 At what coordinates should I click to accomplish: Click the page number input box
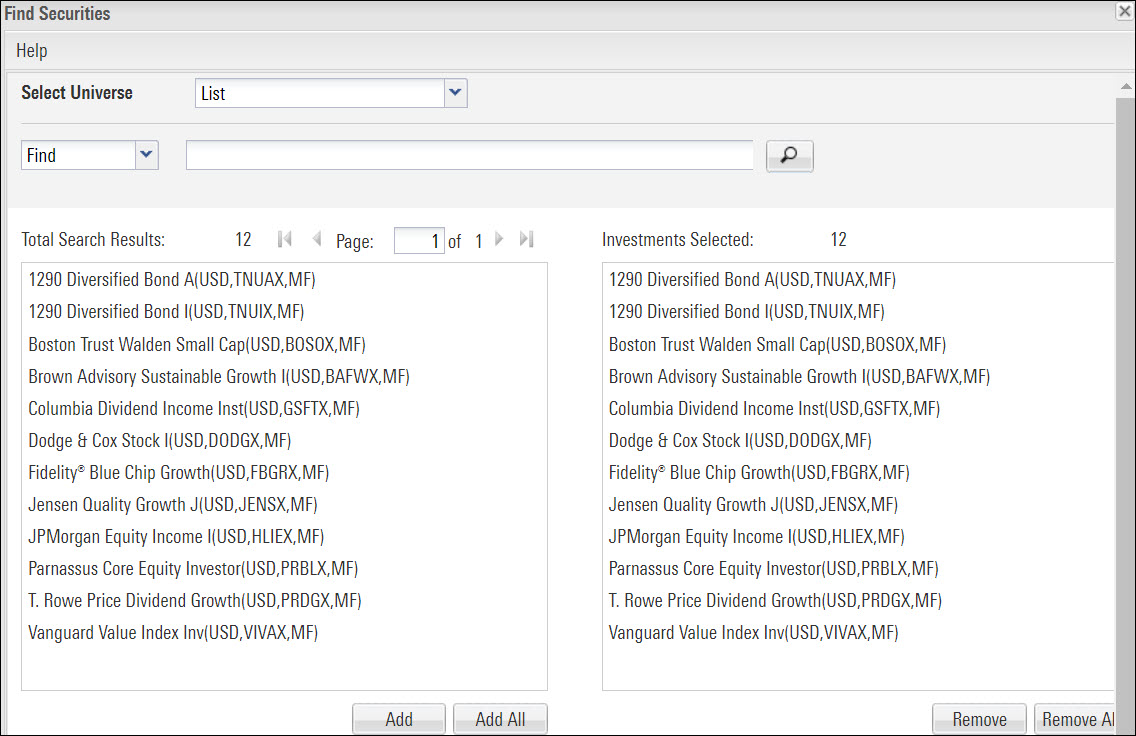coord(419,241)
